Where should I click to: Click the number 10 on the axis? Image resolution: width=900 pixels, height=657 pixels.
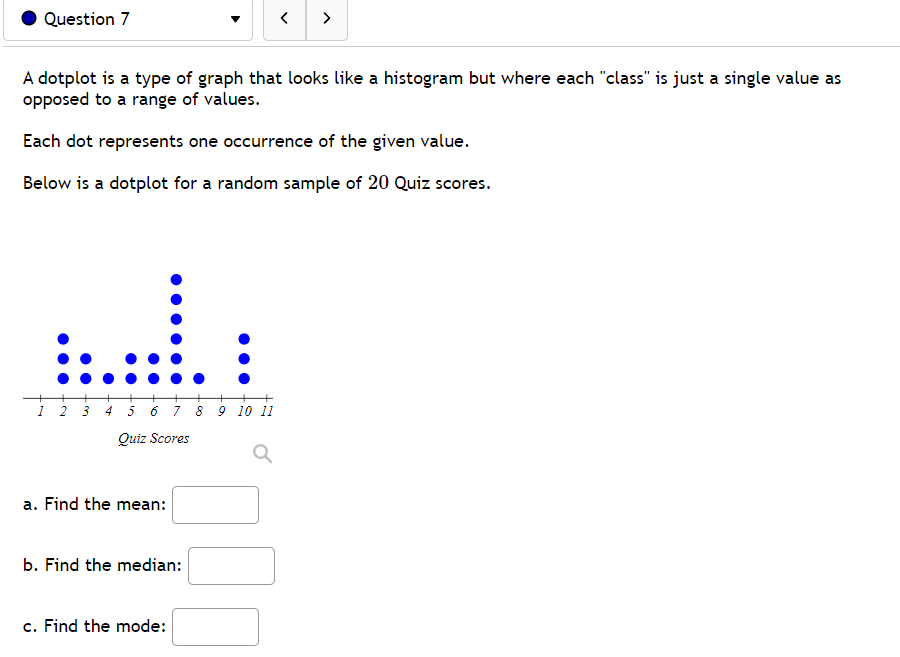tap(243, 410)
